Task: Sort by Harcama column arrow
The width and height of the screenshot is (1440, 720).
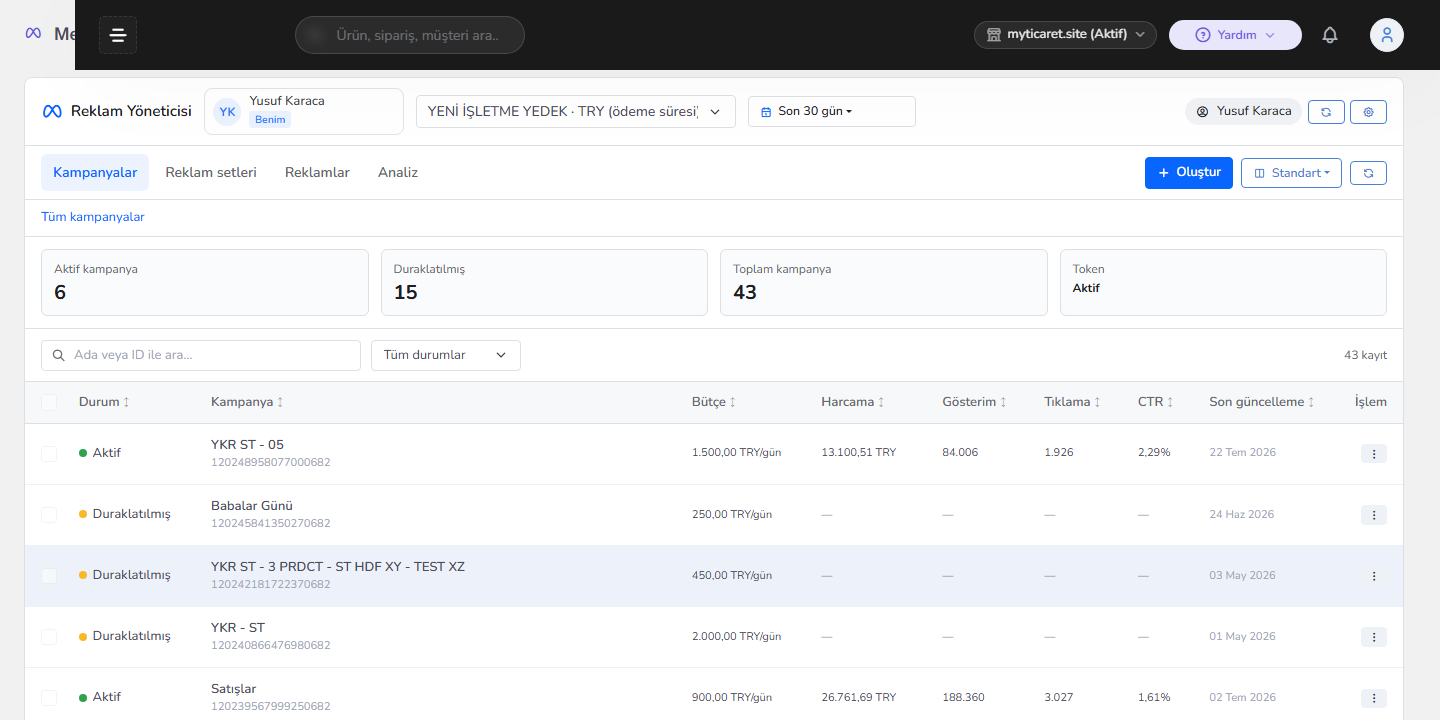Action: pyautogui.click(x=881, y=402)
